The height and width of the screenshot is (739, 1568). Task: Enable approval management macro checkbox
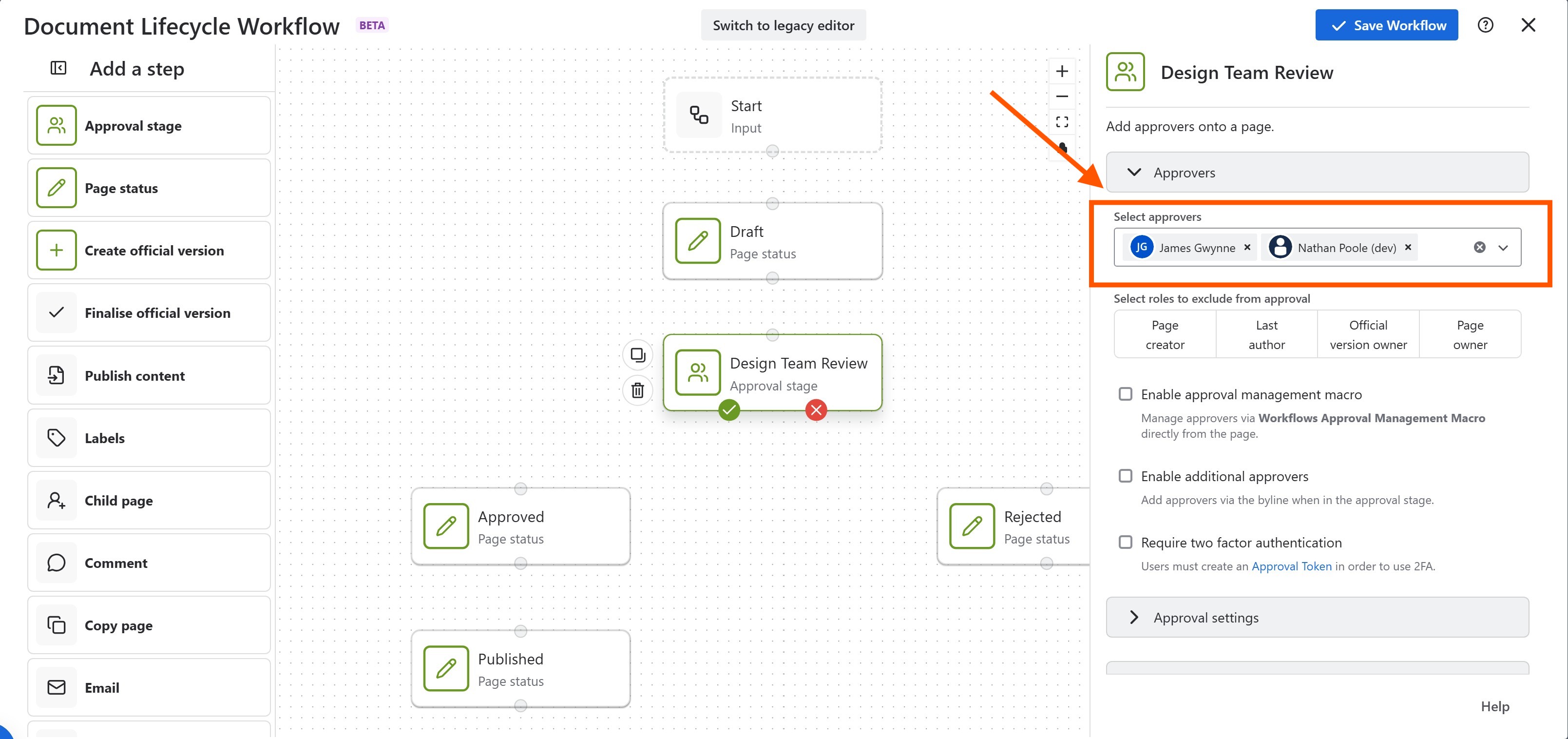click(x=1126, y=394)
